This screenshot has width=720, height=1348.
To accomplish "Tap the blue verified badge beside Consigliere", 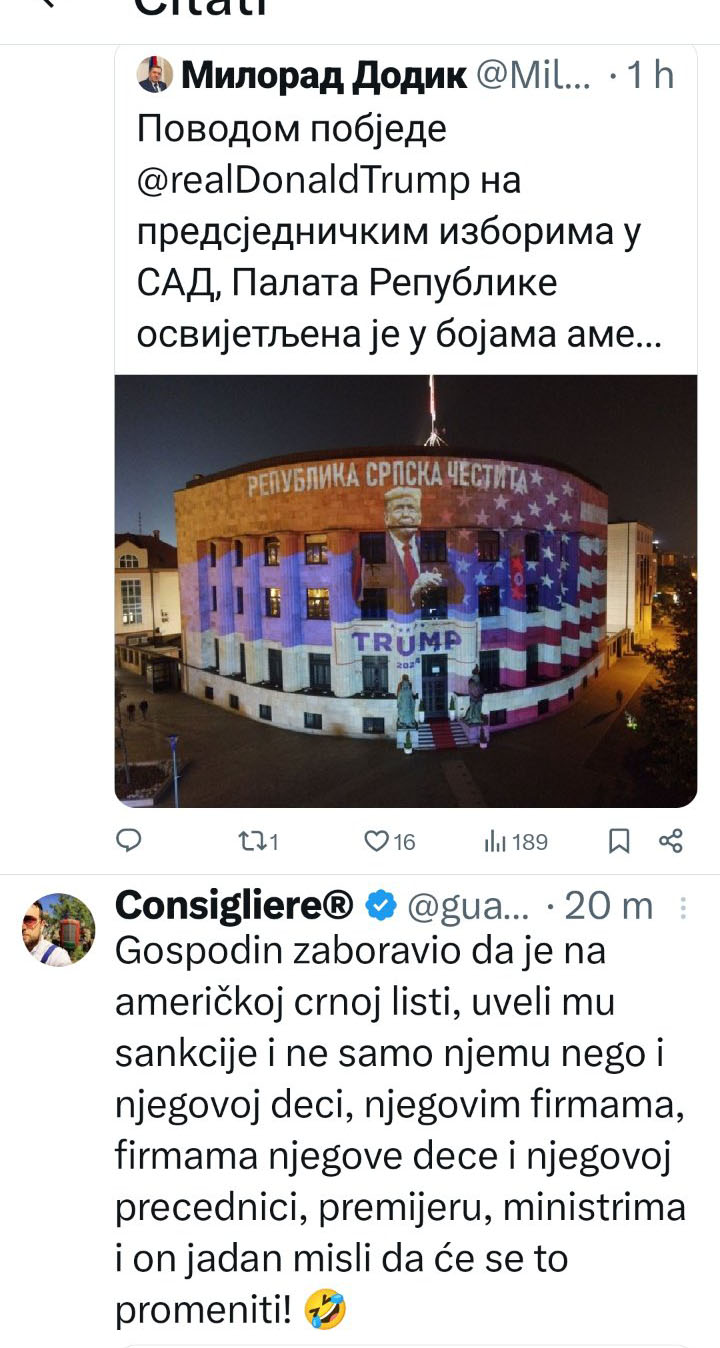I will pyautogui.click(x=379, y=906).
